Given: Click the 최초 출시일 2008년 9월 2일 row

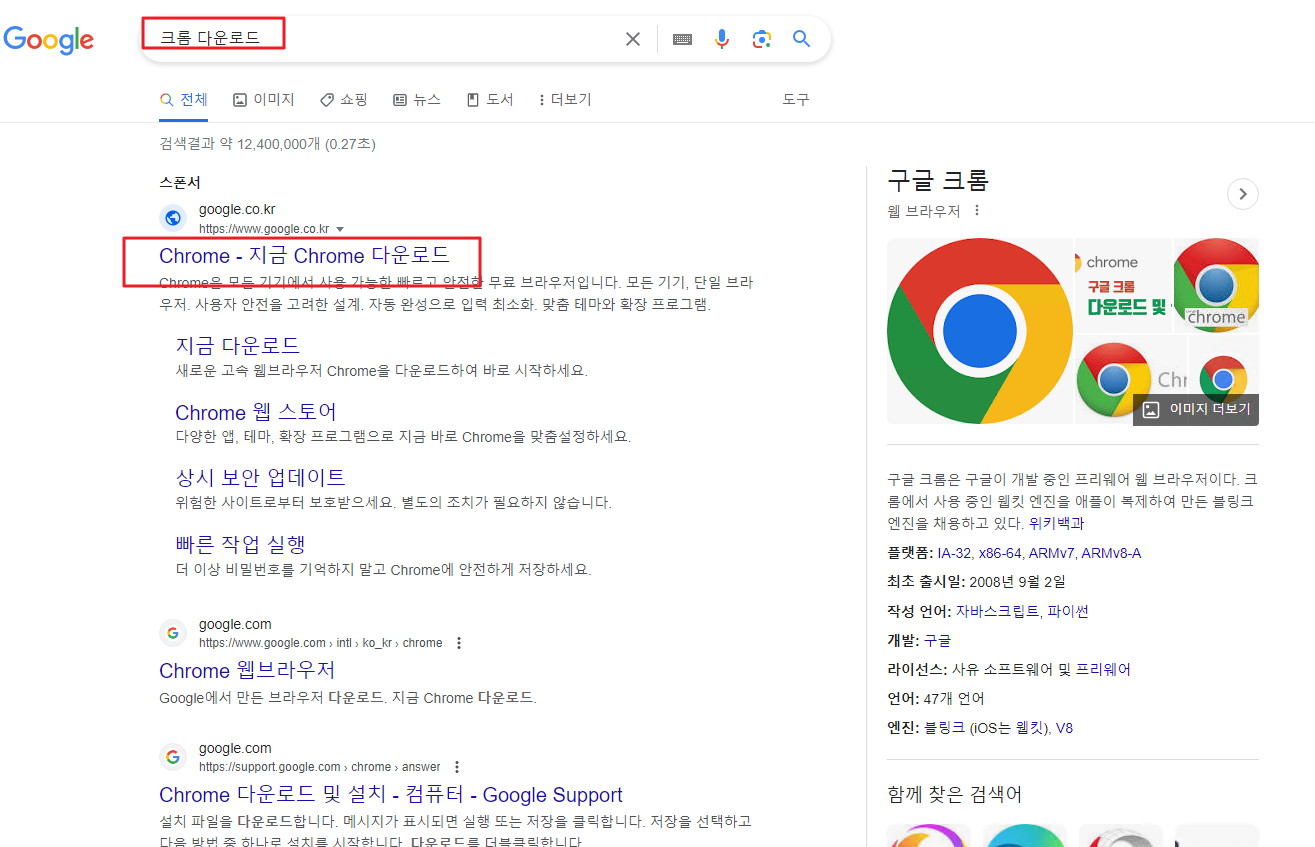Looking at the screenshot, I should (x=976, y=582).
